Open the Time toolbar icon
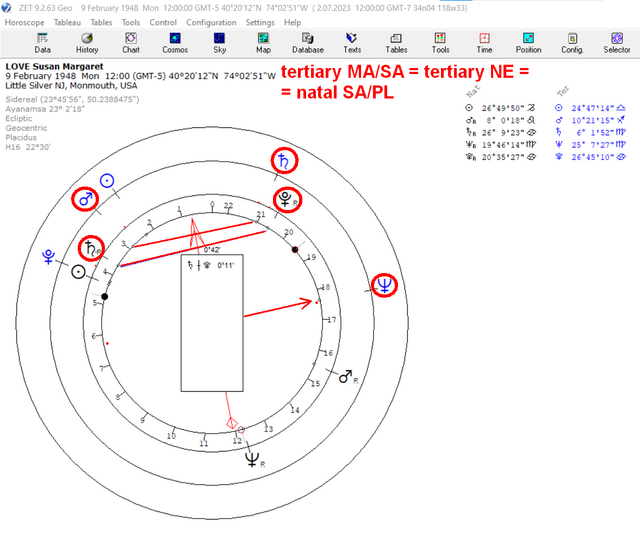This screenshot has width=640, height=543. tap(484, 43)
